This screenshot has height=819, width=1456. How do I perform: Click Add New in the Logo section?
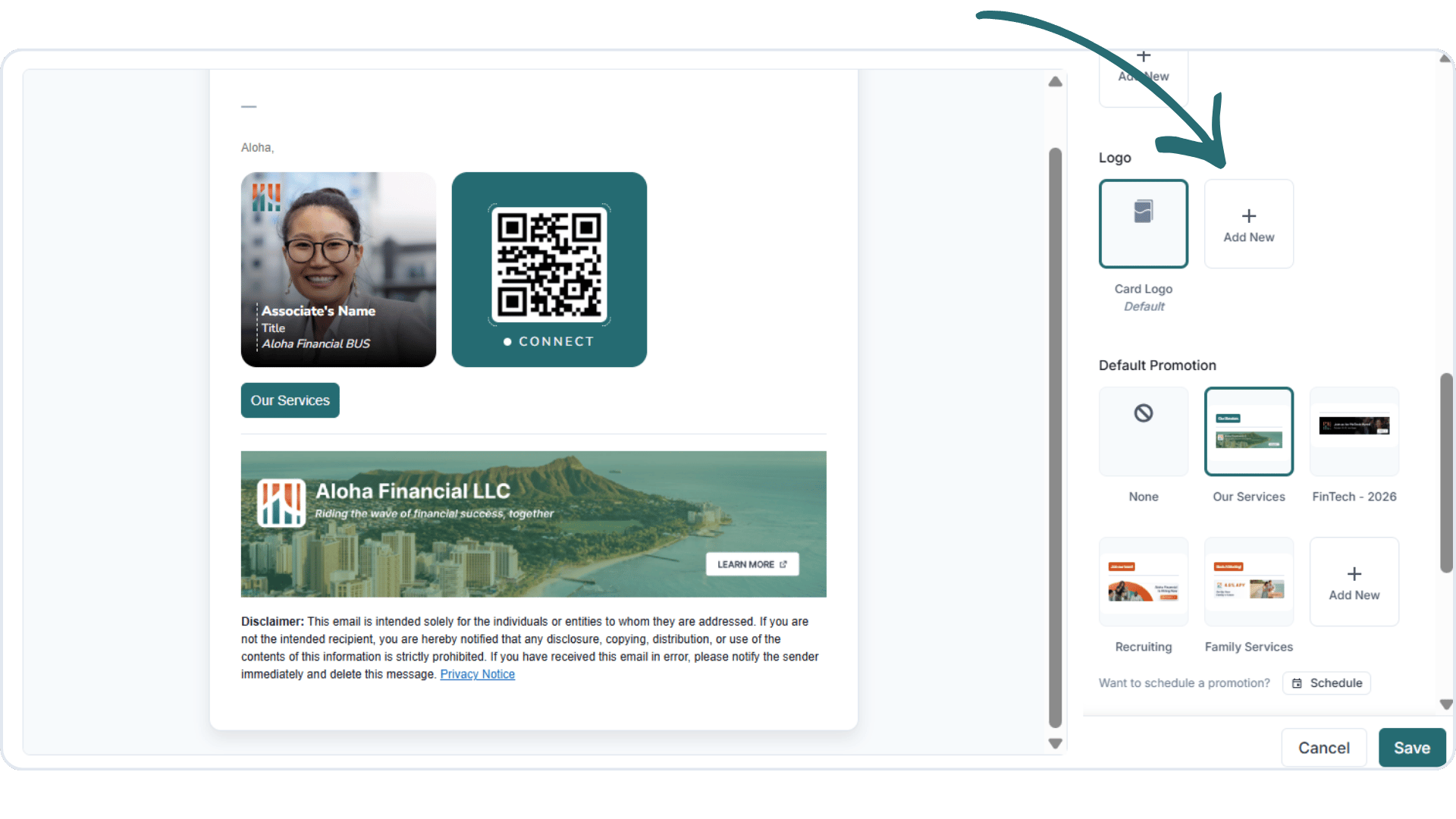click(x=1248, y=224)
